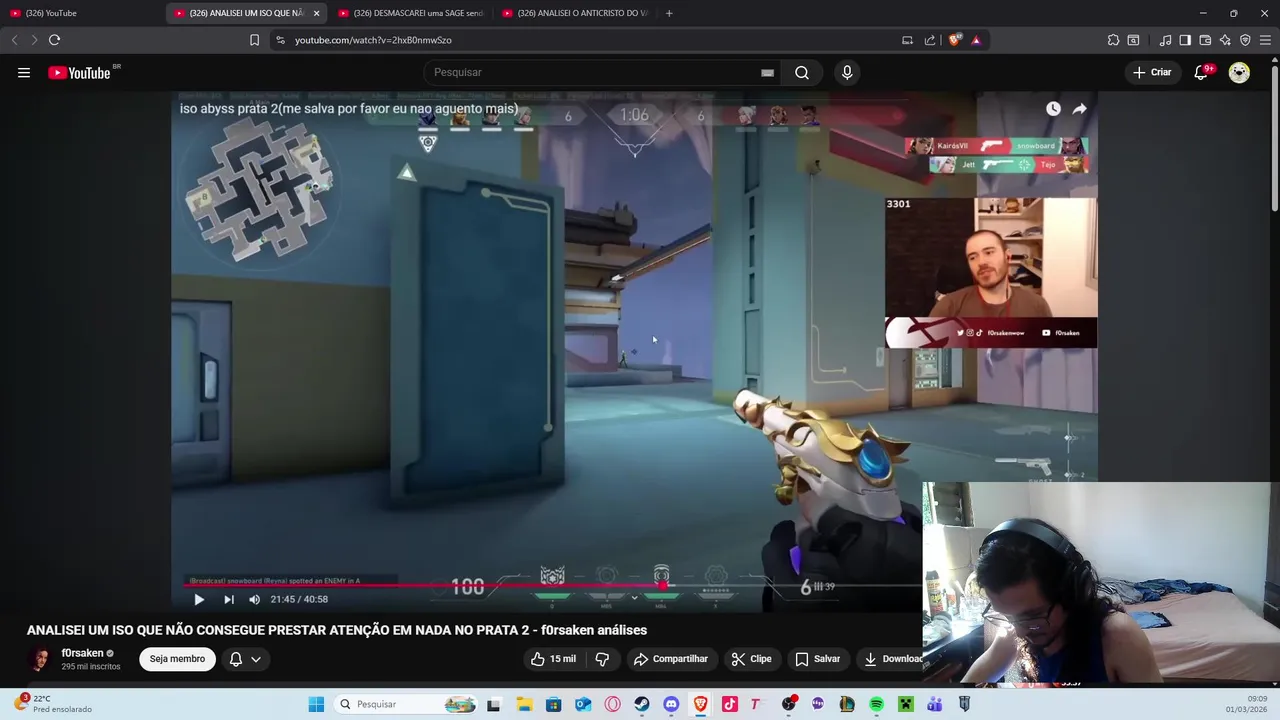Start voice search with the microphone
Screen dimensions: 1280x720
coord(847,72)
